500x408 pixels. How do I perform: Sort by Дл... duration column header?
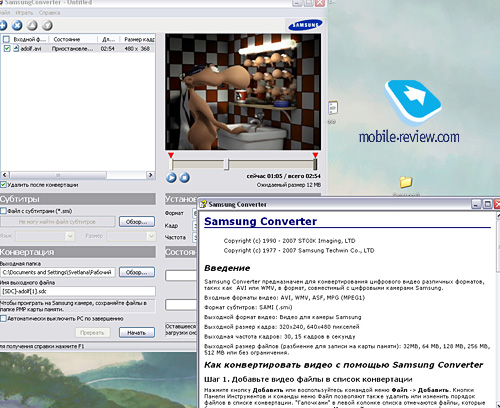click(109, 39)
